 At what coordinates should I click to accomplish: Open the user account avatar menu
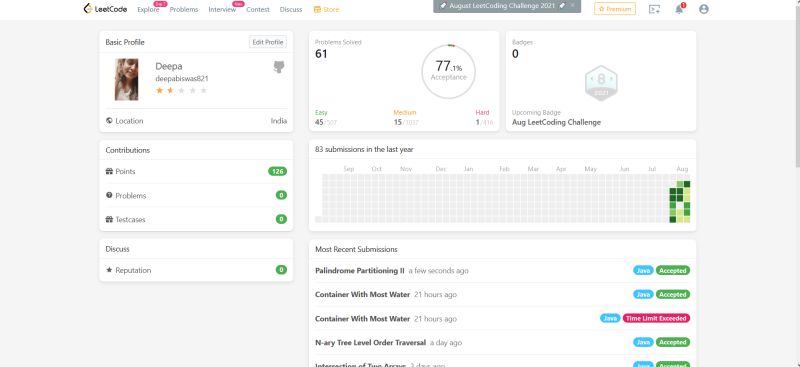click(x=704, y=9)
